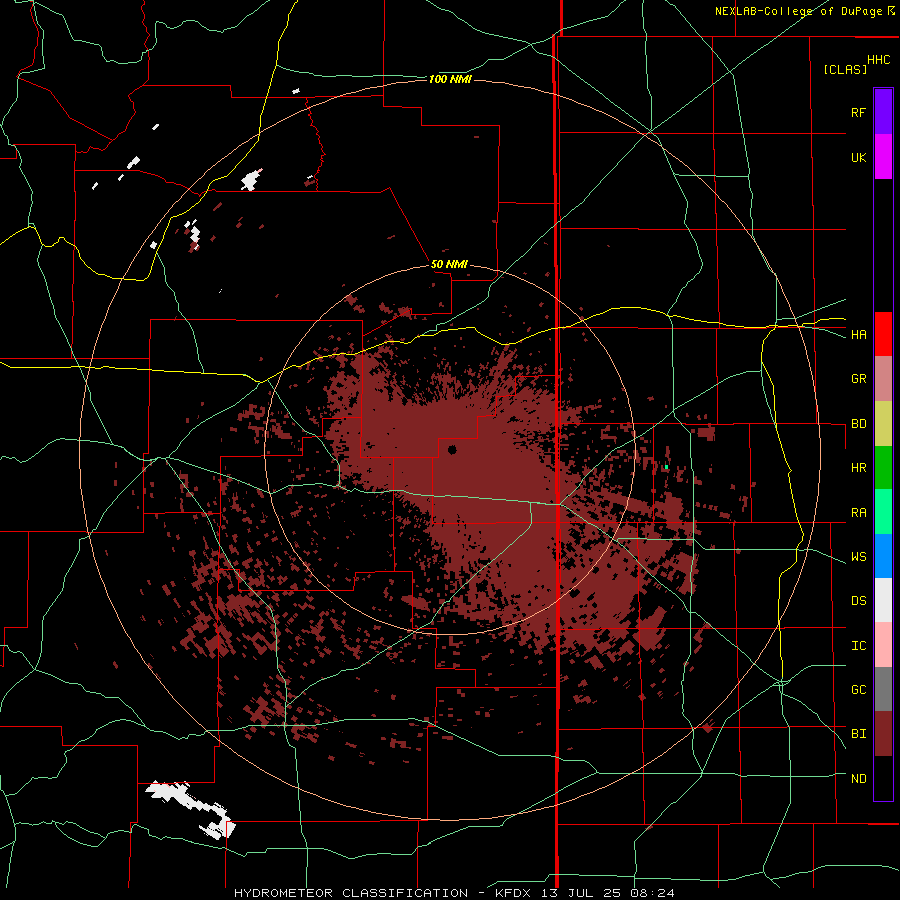Click the BD legend label

pos(858,424)
